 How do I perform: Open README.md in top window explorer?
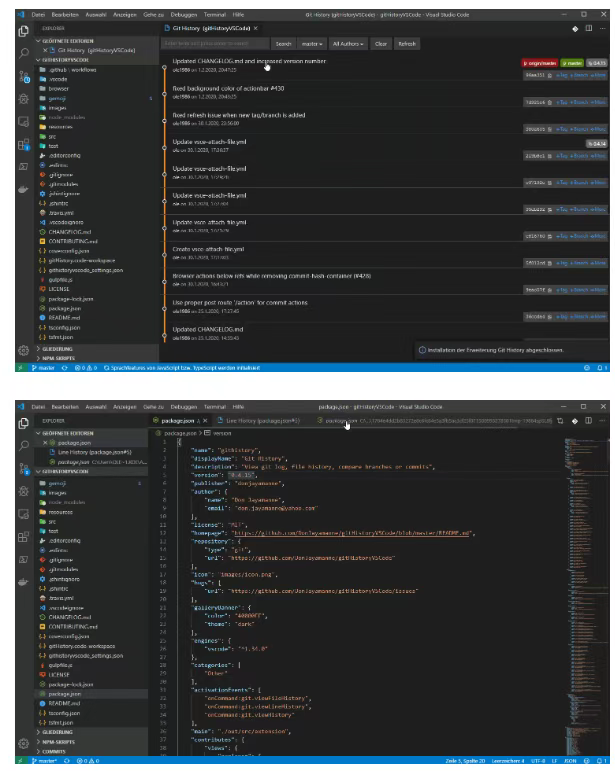point(64,318)
